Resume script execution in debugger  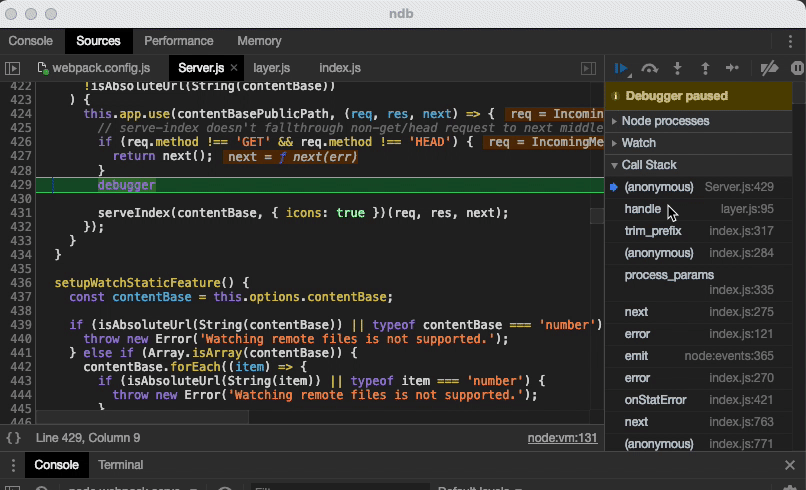pos(622,68)
